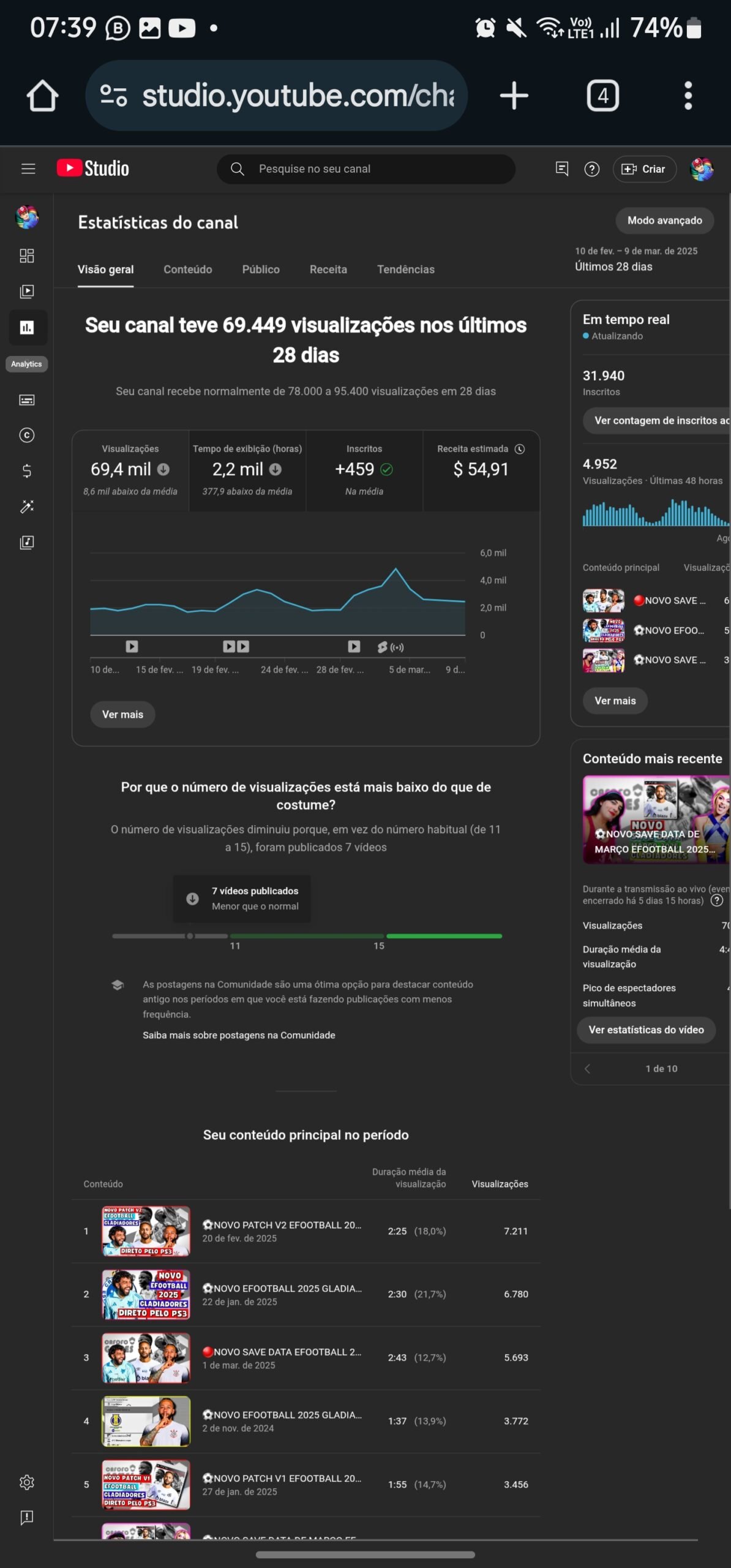Click Ver mais in the Em tempo real card
Image resolution: width=731 pixels, height=1568 pixels.
point(615,701)
